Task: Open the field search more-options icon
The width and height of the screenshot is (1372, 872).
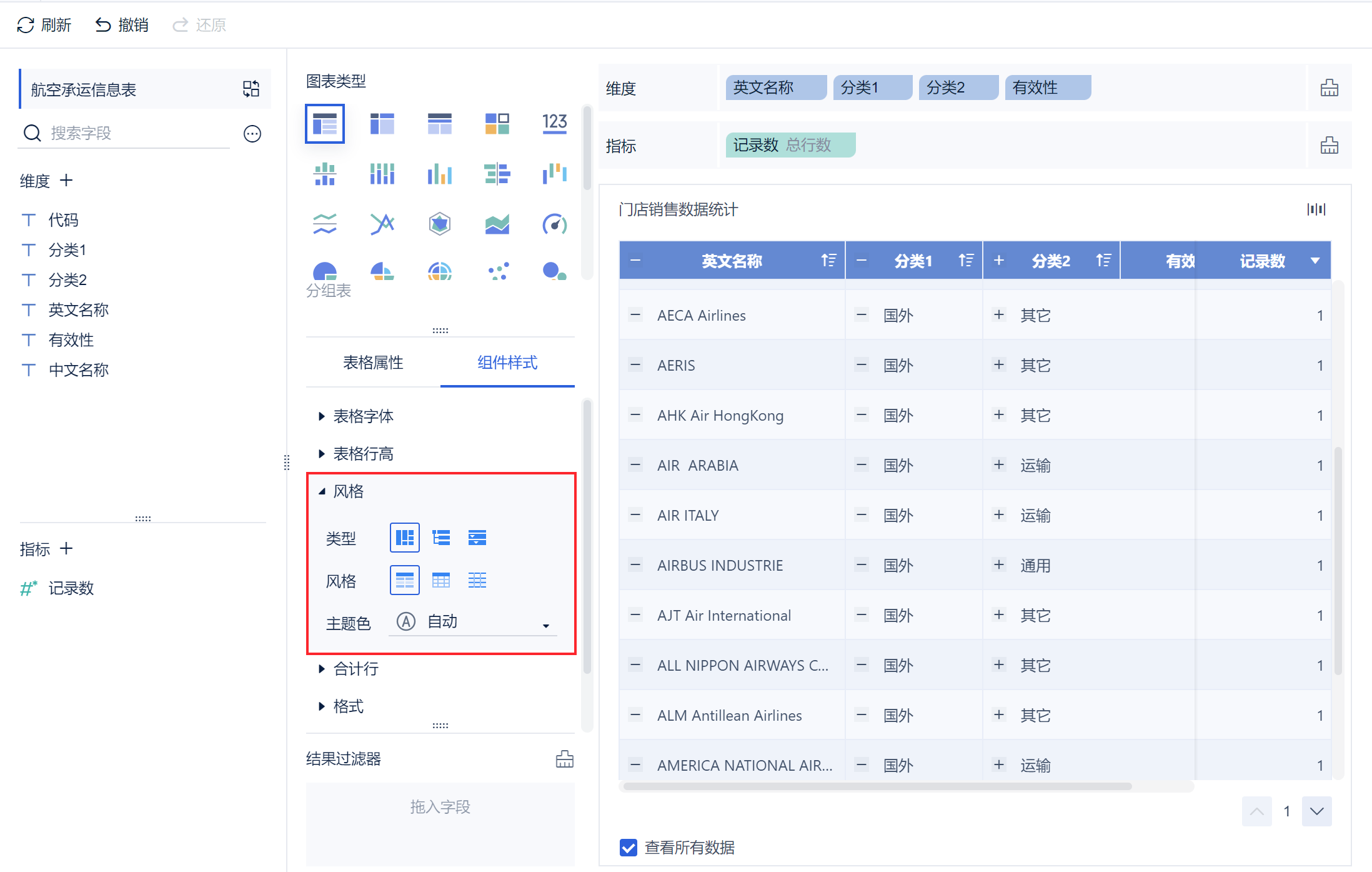Action: tap(252, 133)
